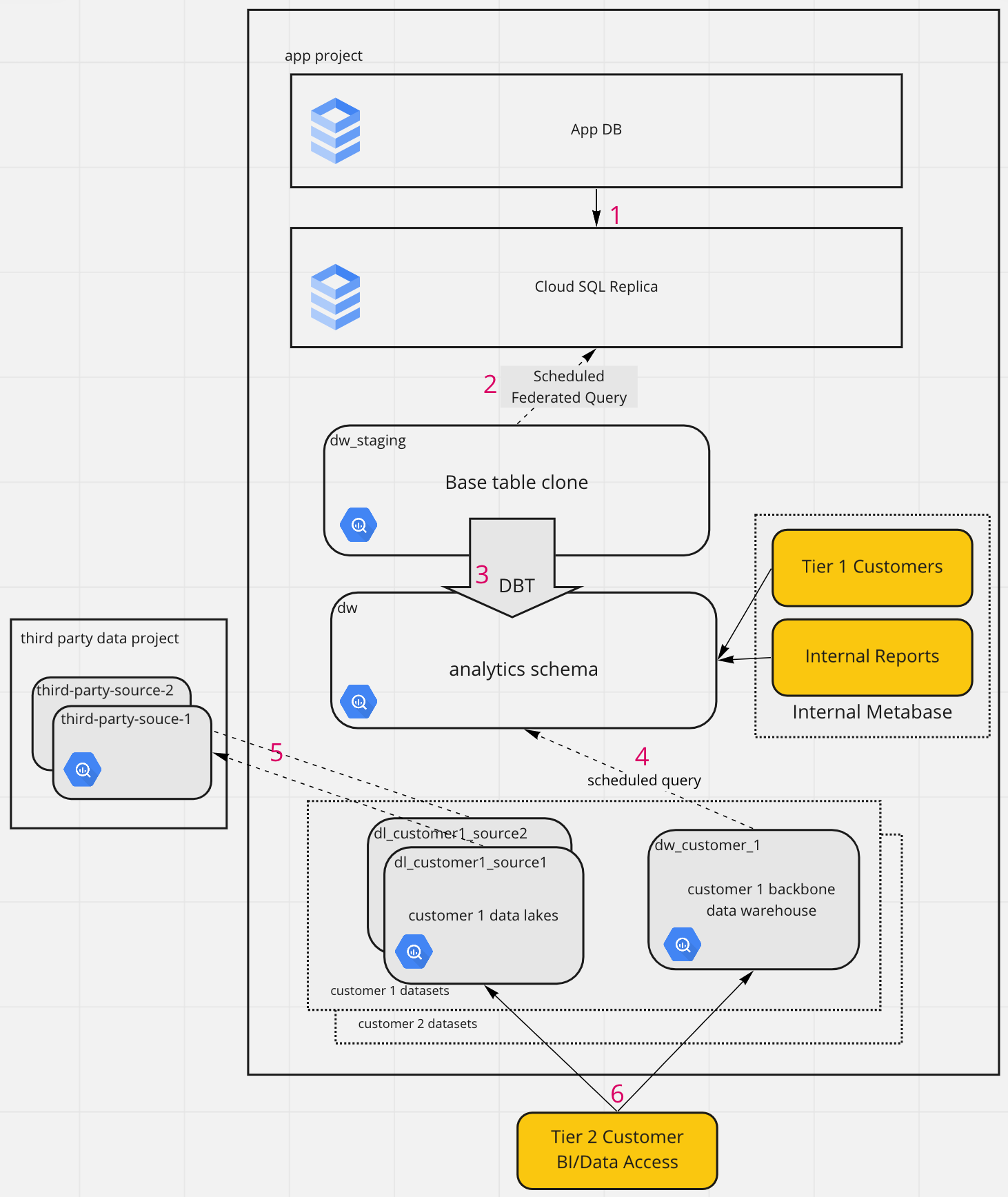Click the 'third party data project' label

(99, 638)
